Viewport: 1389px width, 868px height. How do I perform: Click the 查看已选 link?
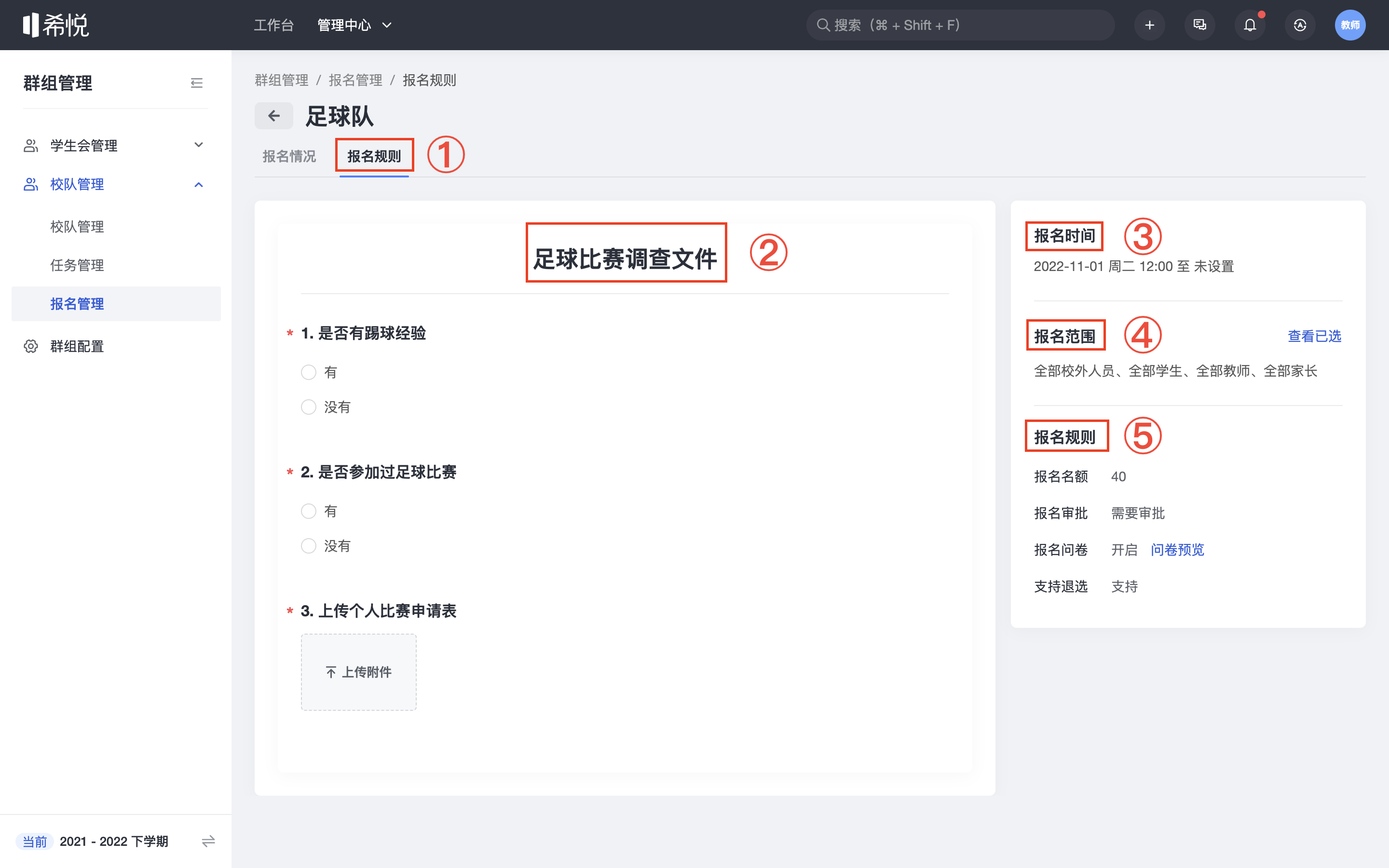point(1314,336)
